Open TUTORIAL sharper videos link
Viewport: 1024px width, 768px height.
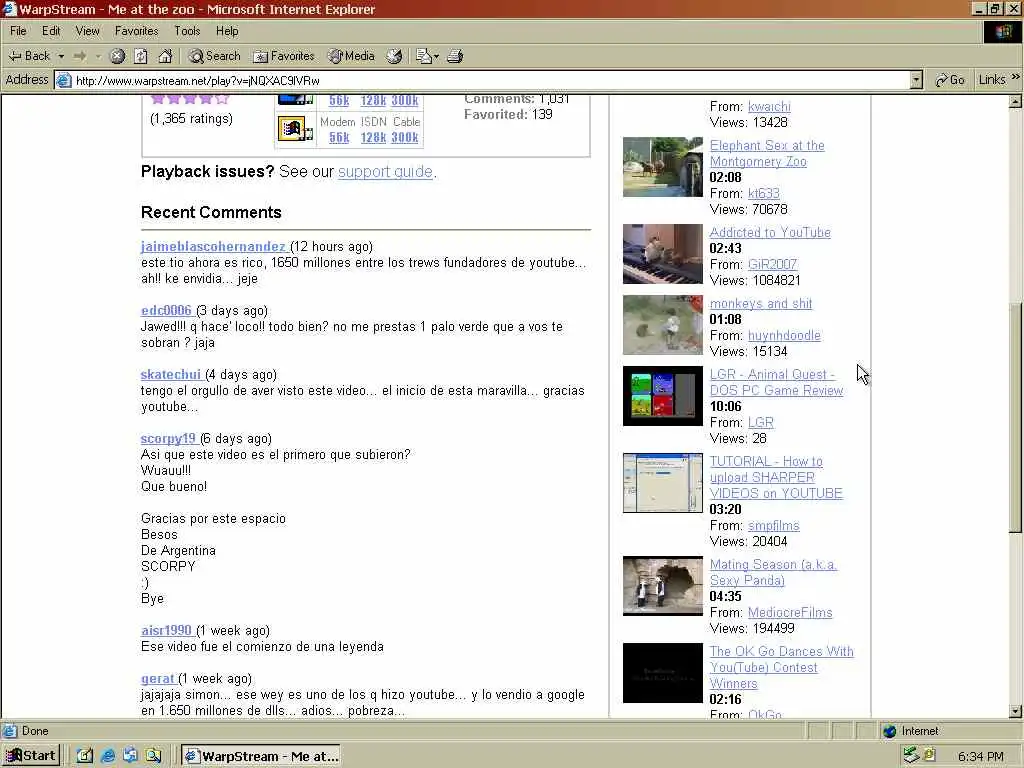click(776, 477)
